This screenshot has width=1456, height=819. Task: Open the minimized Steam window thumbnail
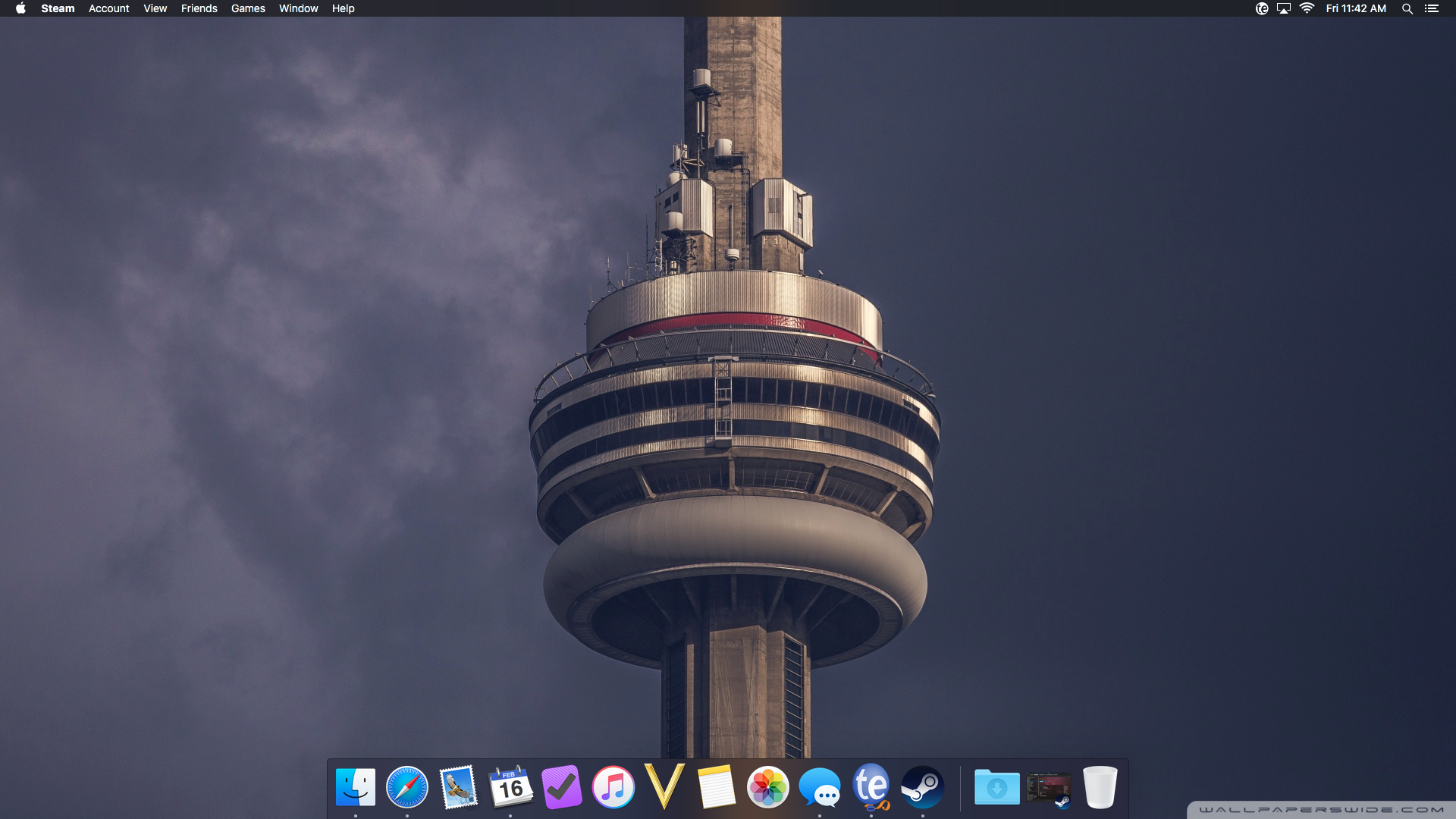[x=1049, y=789]
